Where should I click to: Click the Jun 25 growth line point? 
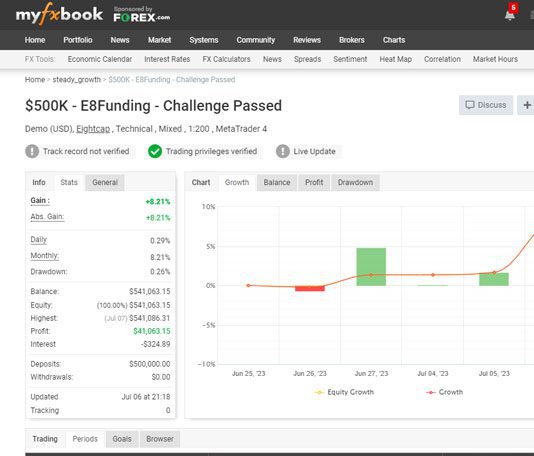248,285
